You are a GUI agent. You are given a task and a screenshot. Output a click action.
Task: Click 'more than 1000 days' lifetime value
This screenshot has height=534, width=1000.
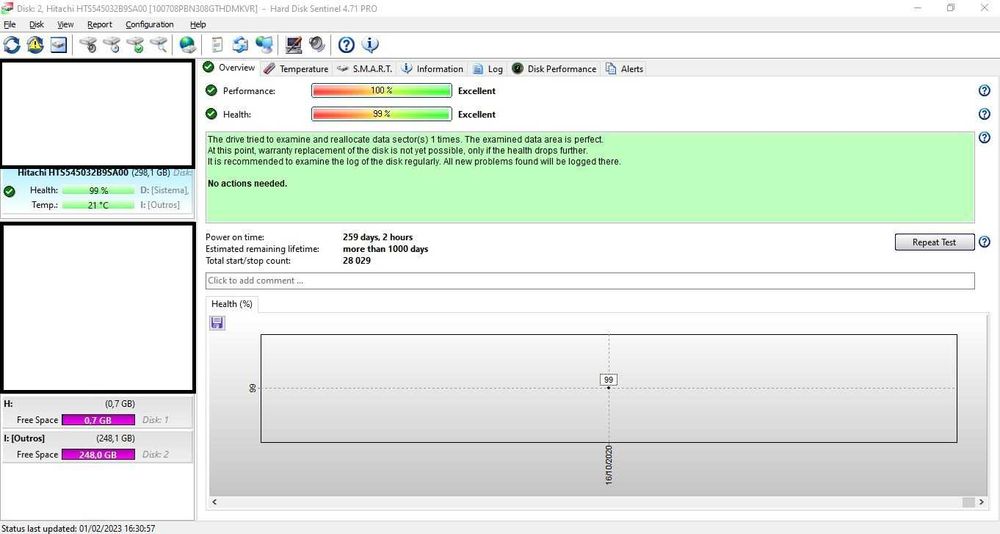[385, 249]
